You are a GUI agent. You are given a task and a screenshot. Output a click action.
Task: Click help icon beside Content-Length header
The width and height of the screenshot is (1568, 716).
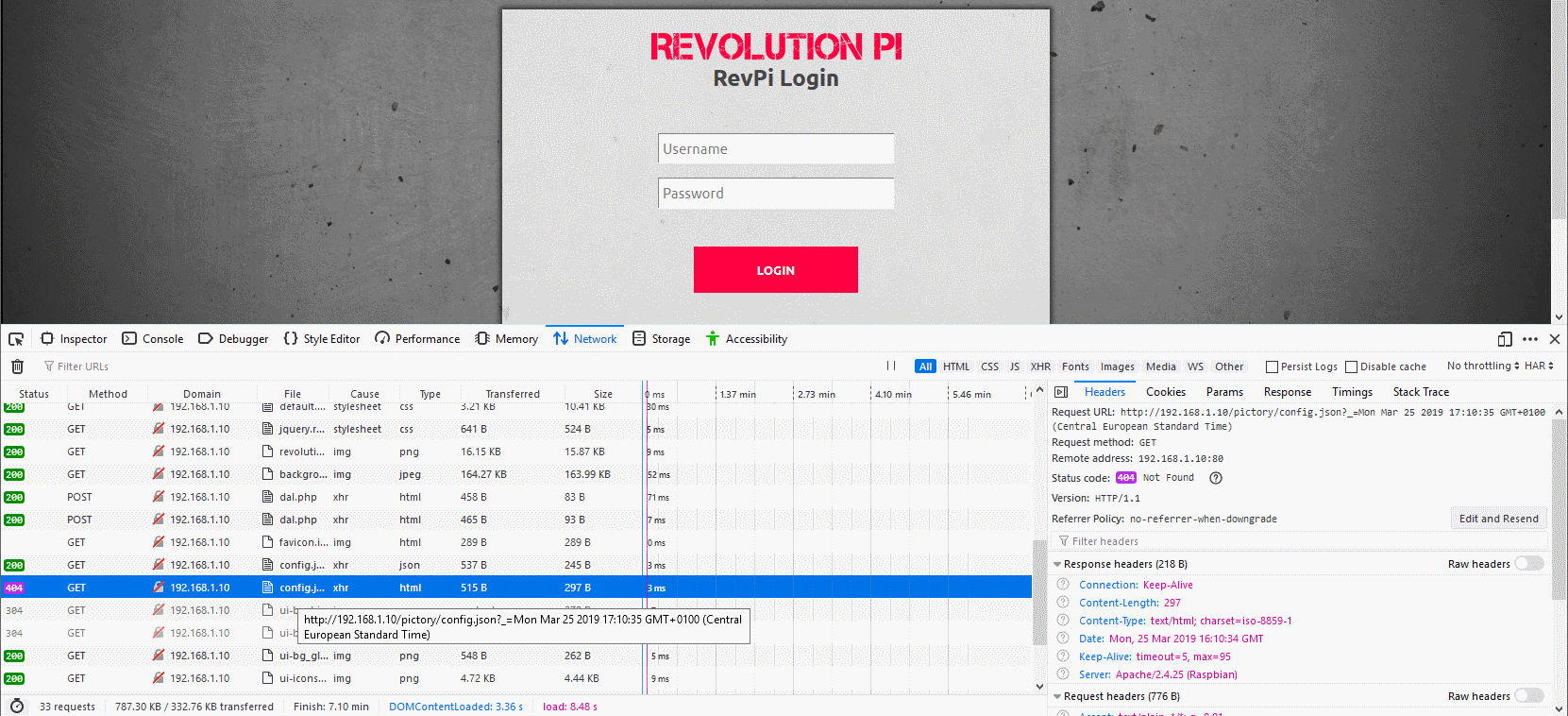pos(1063,603)
